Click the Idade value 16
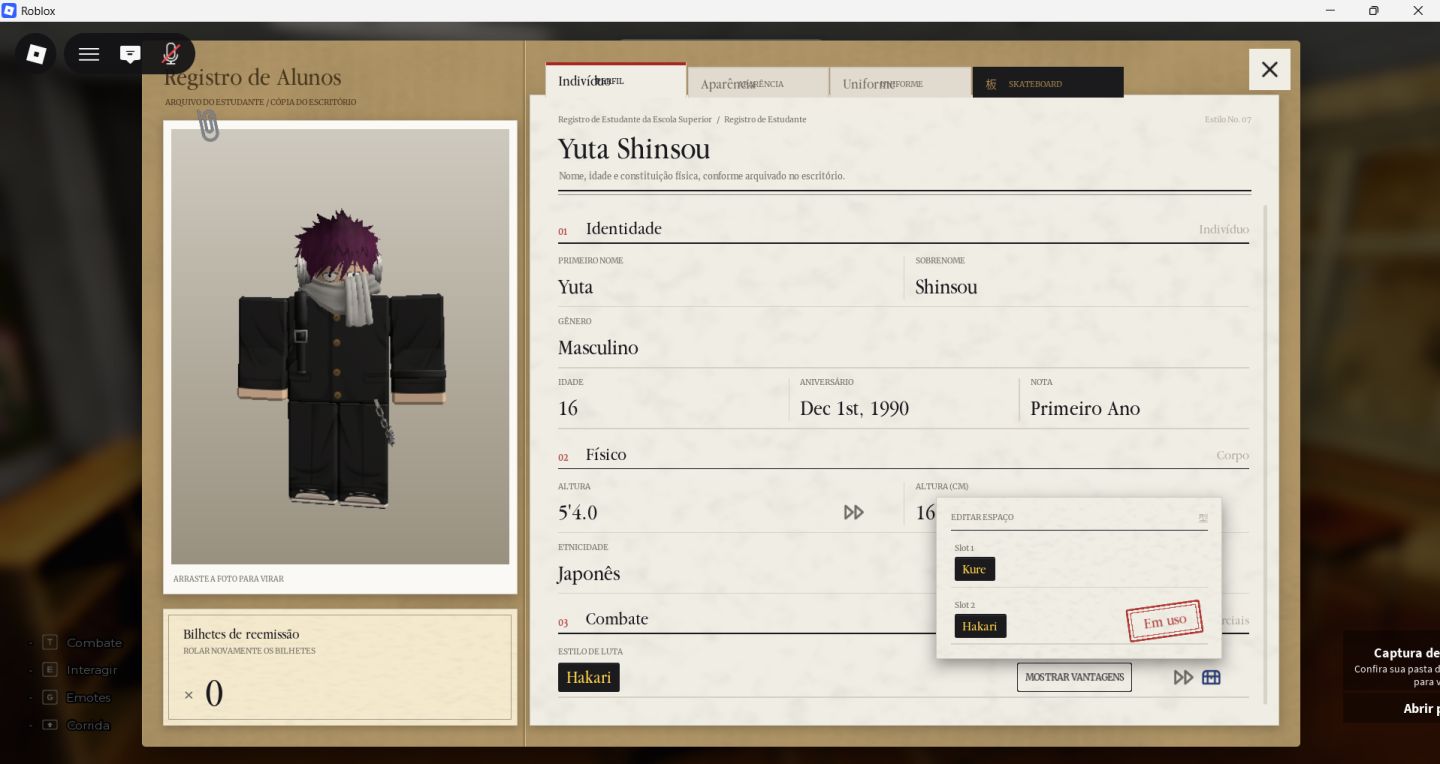This screenshot has width=1440, height=764. (568, 408)
